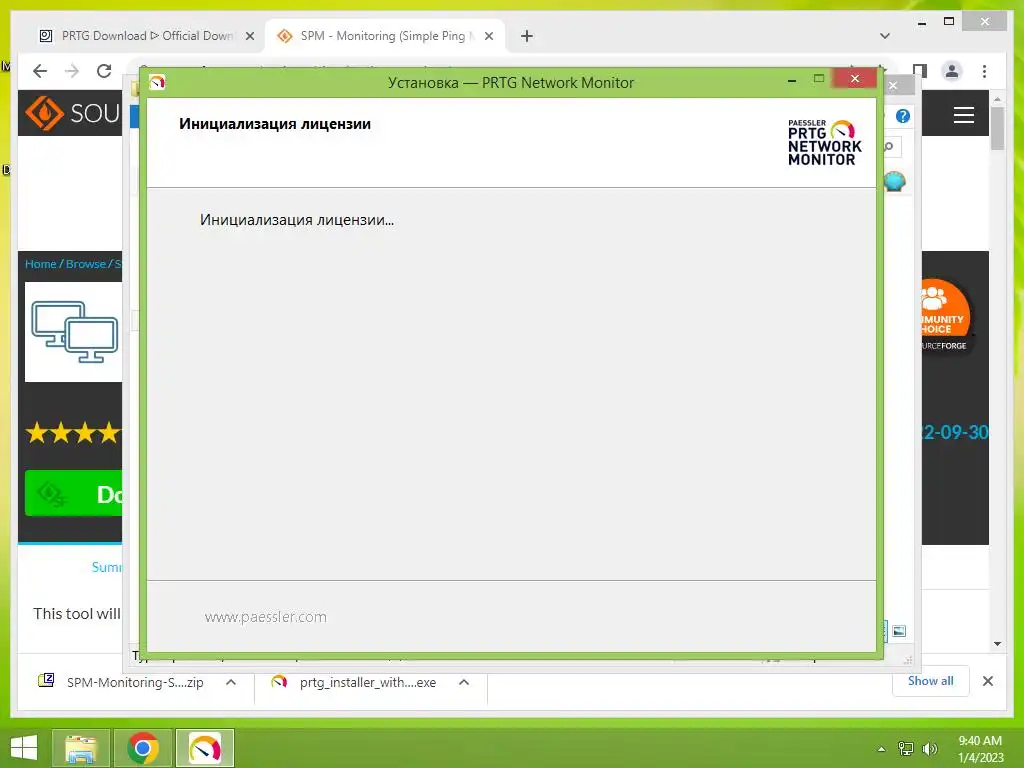
Task: Click Show all downloads
Action: 931,681
